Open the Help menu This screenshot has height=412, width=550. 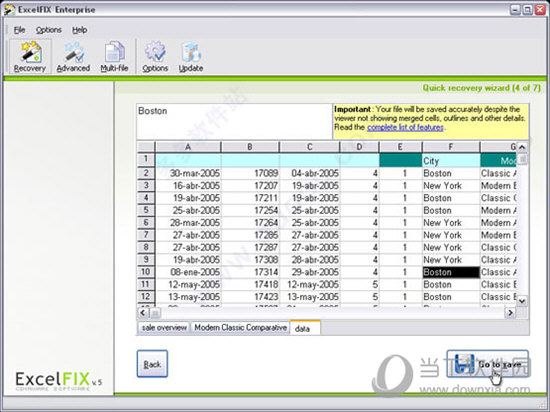click(x=80, y=30)
